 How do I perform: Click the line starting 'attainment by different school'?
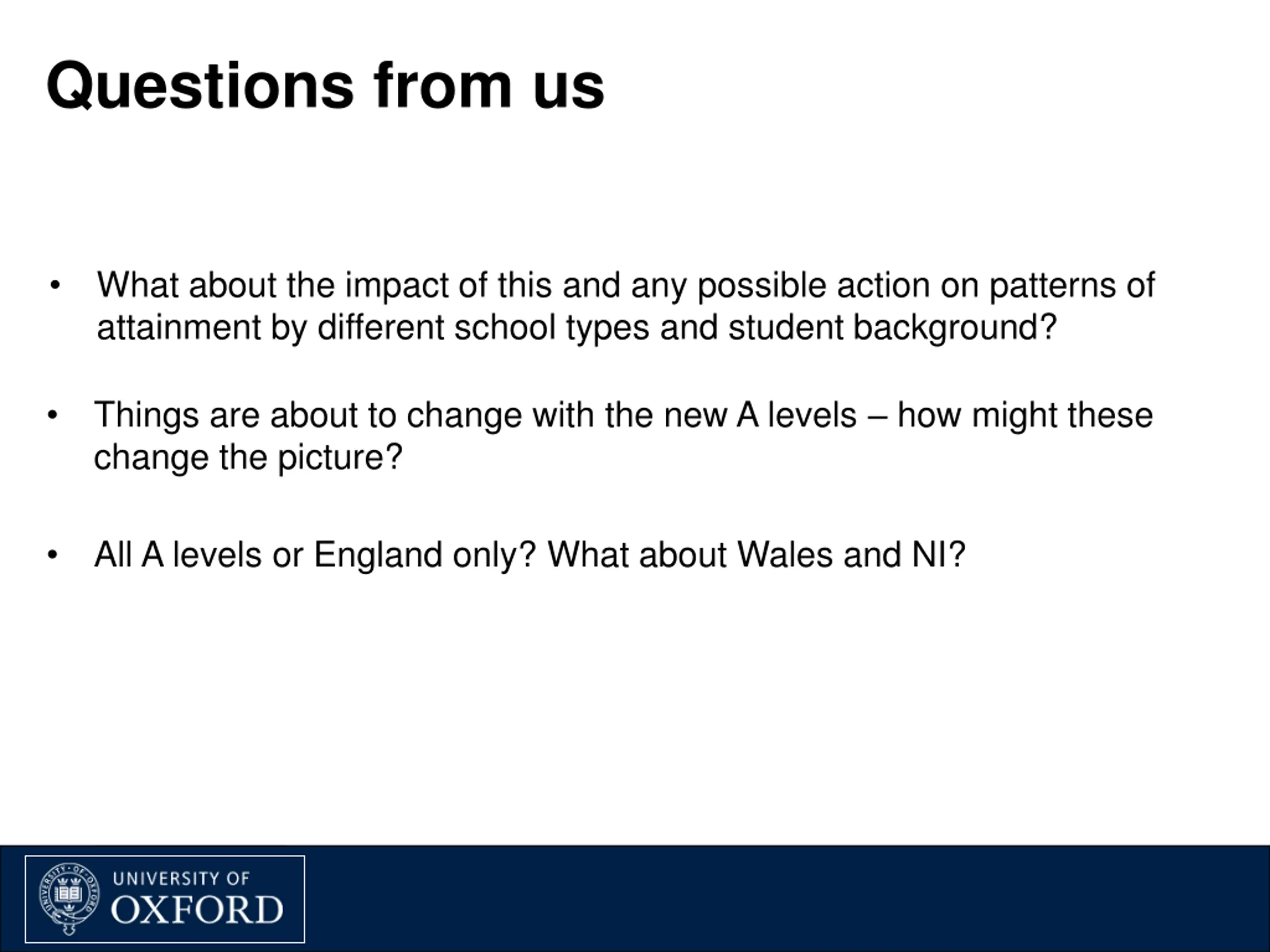(576, 328)
